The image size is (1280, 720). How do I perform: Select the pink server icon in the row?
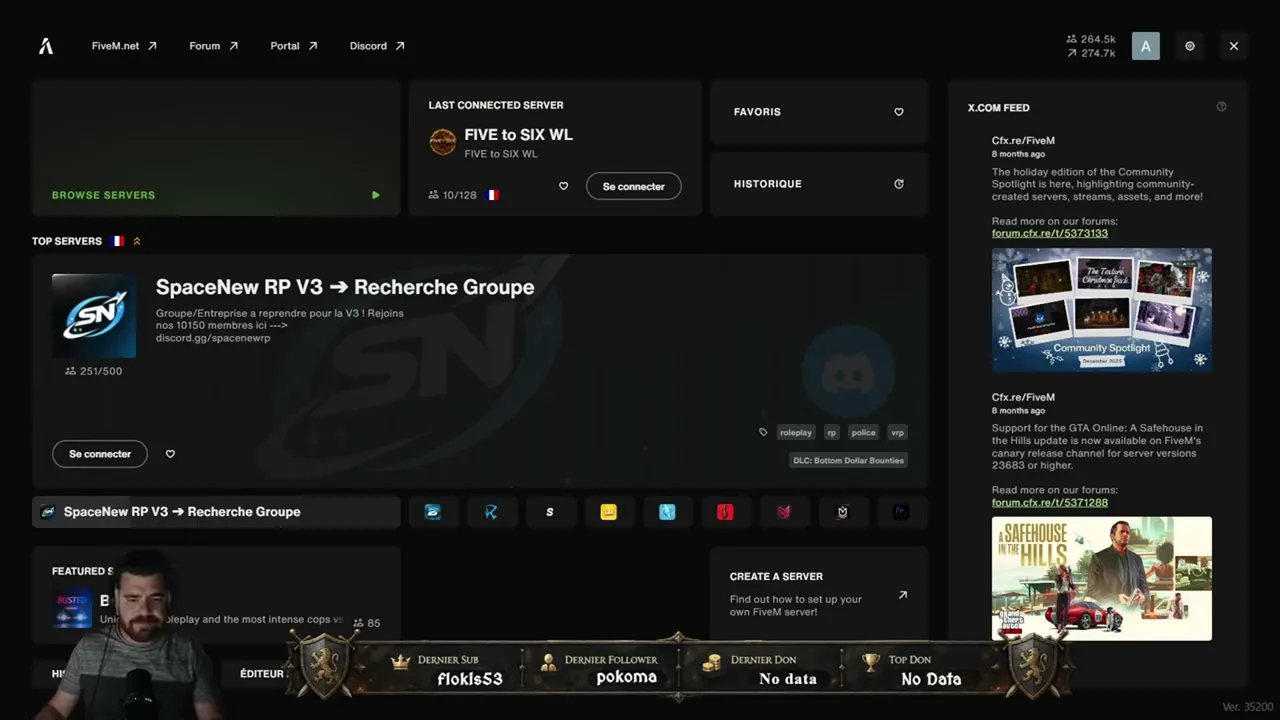click(x=784, y=512)
